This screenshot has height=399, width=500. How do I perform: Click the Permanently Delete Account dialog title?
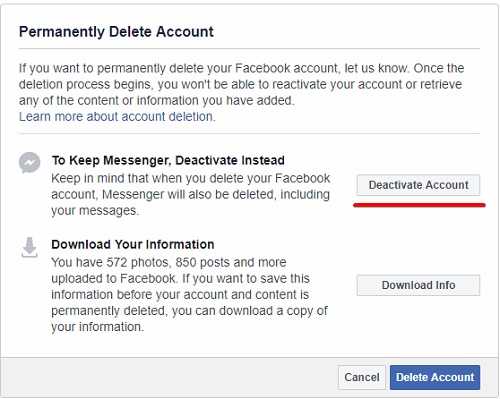[x=116, y=32]
